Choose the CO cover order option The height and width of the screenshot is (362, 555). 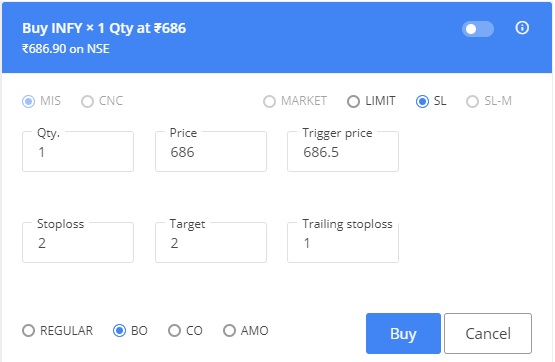point(174,331)
